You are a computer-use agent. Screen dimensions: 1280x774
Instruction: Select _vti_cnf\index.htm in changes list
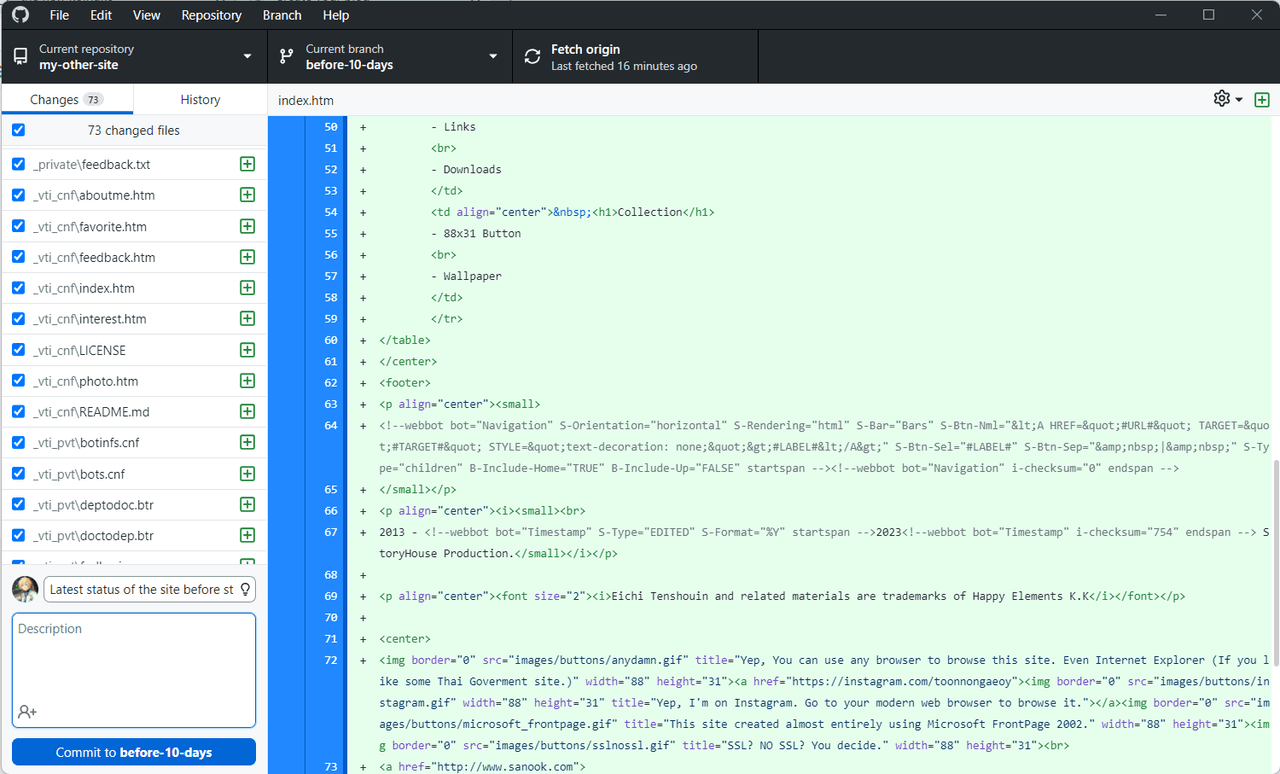point(84,288)
